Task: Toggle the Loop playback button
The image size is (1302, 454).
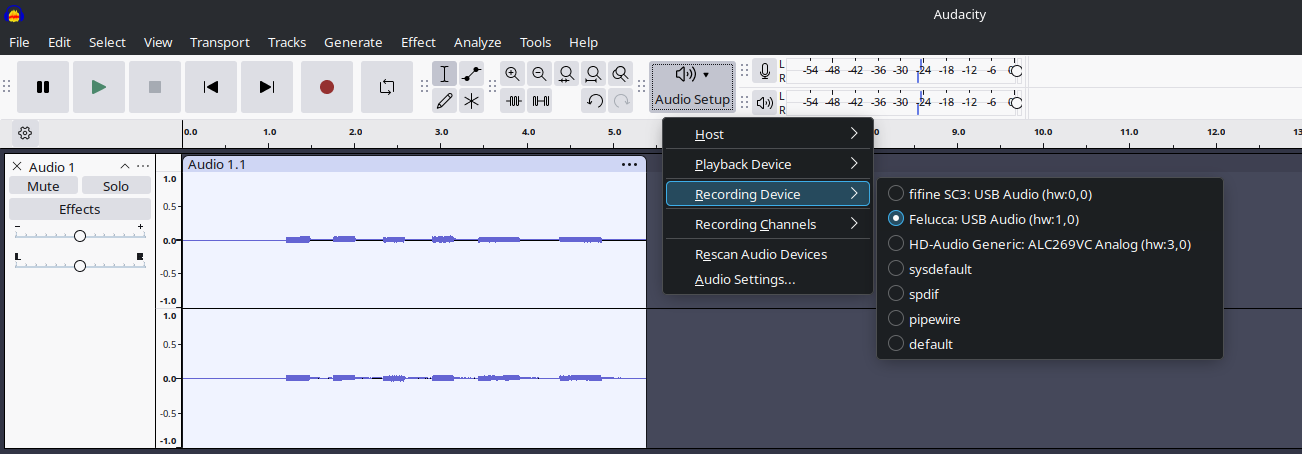Action: click(x=387, y=87)
